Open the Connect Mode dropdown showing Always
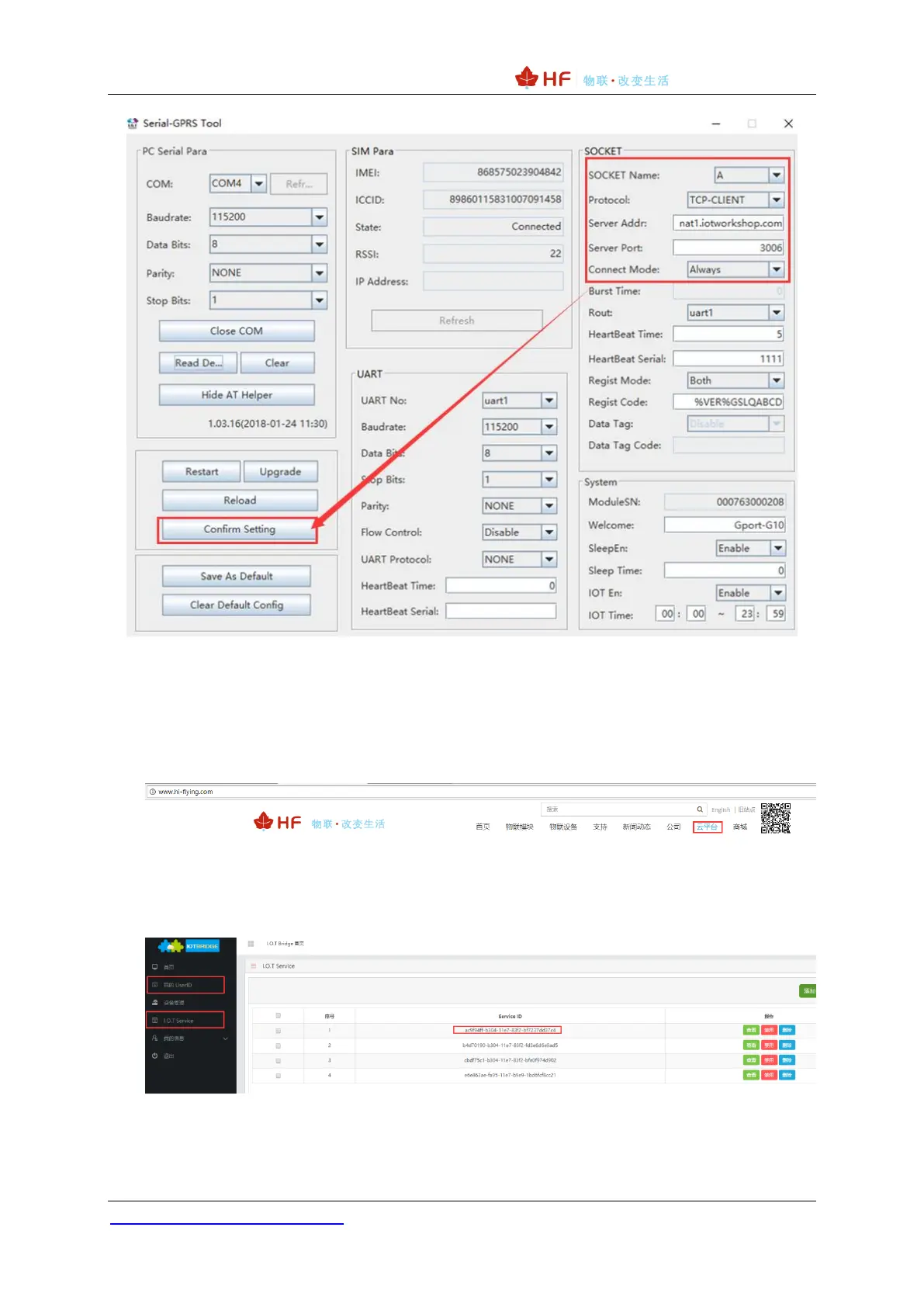 pos(777,269)
